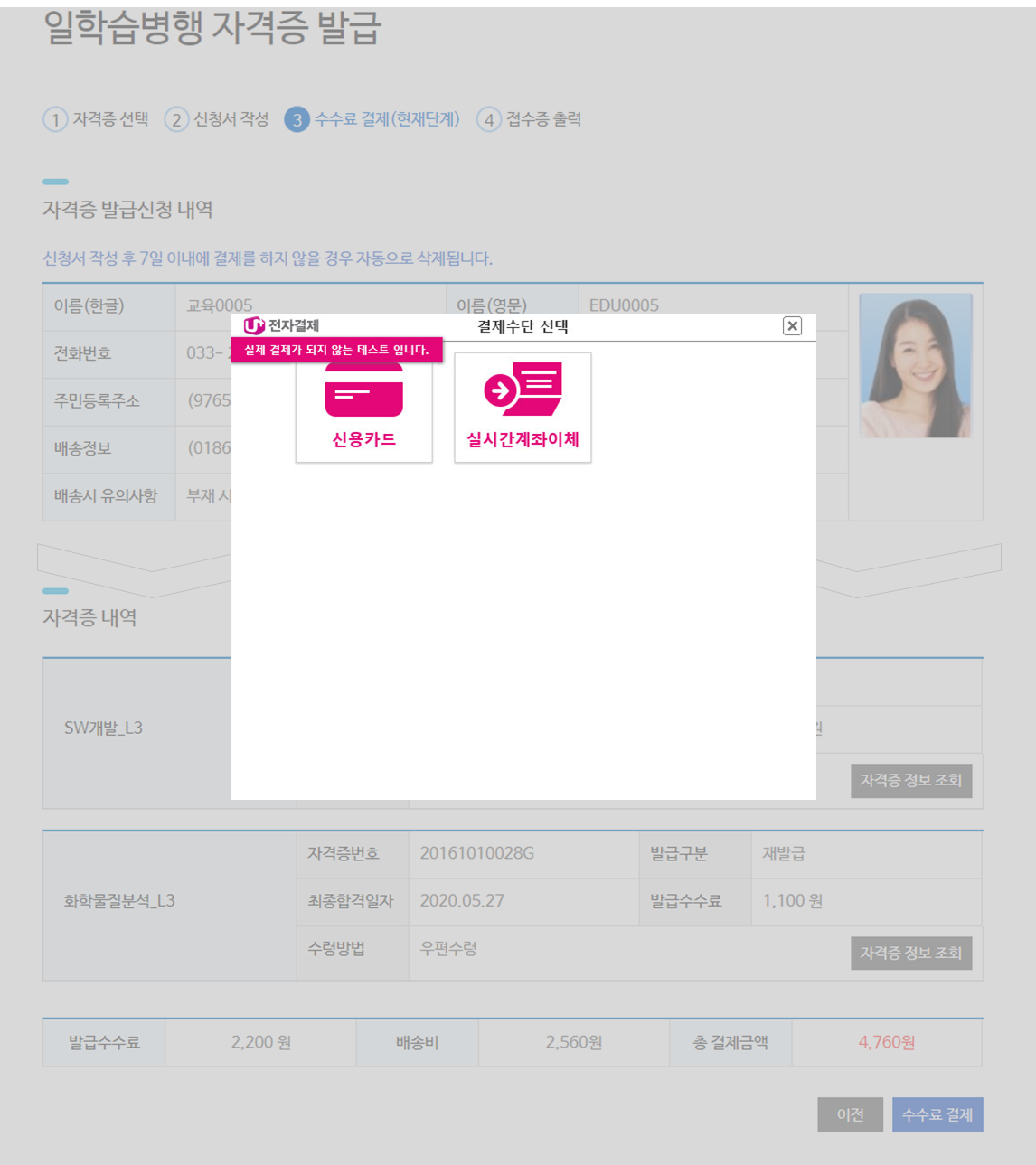This screenshot has width=1036, height=1165.
Task: Click the pink test-payment notice banner
Action: click(336, 350)
